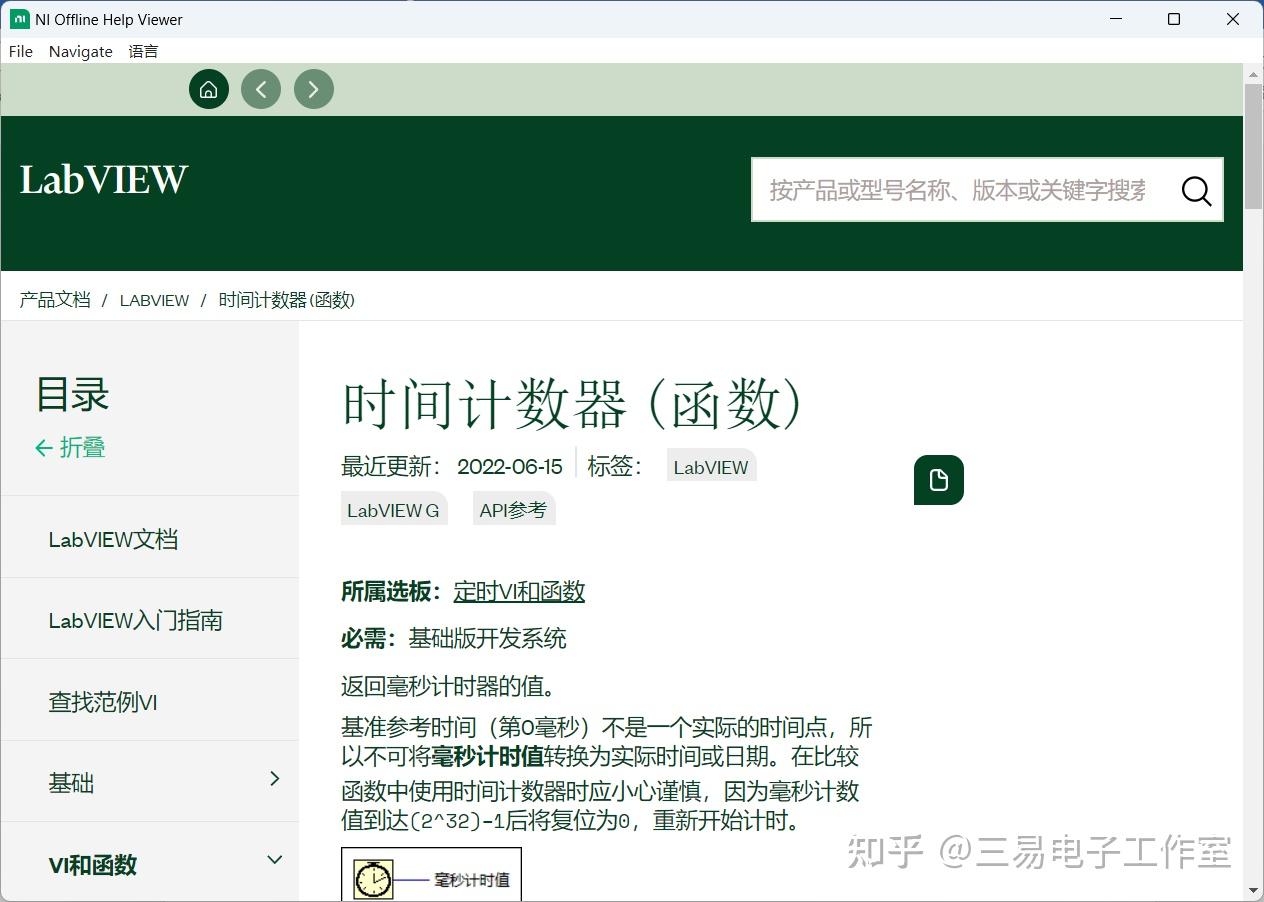Open the 定时VI和函数 palette link
Viewport: 1264px width, 902px height.
pyautogui.click(x=519, y=591)
